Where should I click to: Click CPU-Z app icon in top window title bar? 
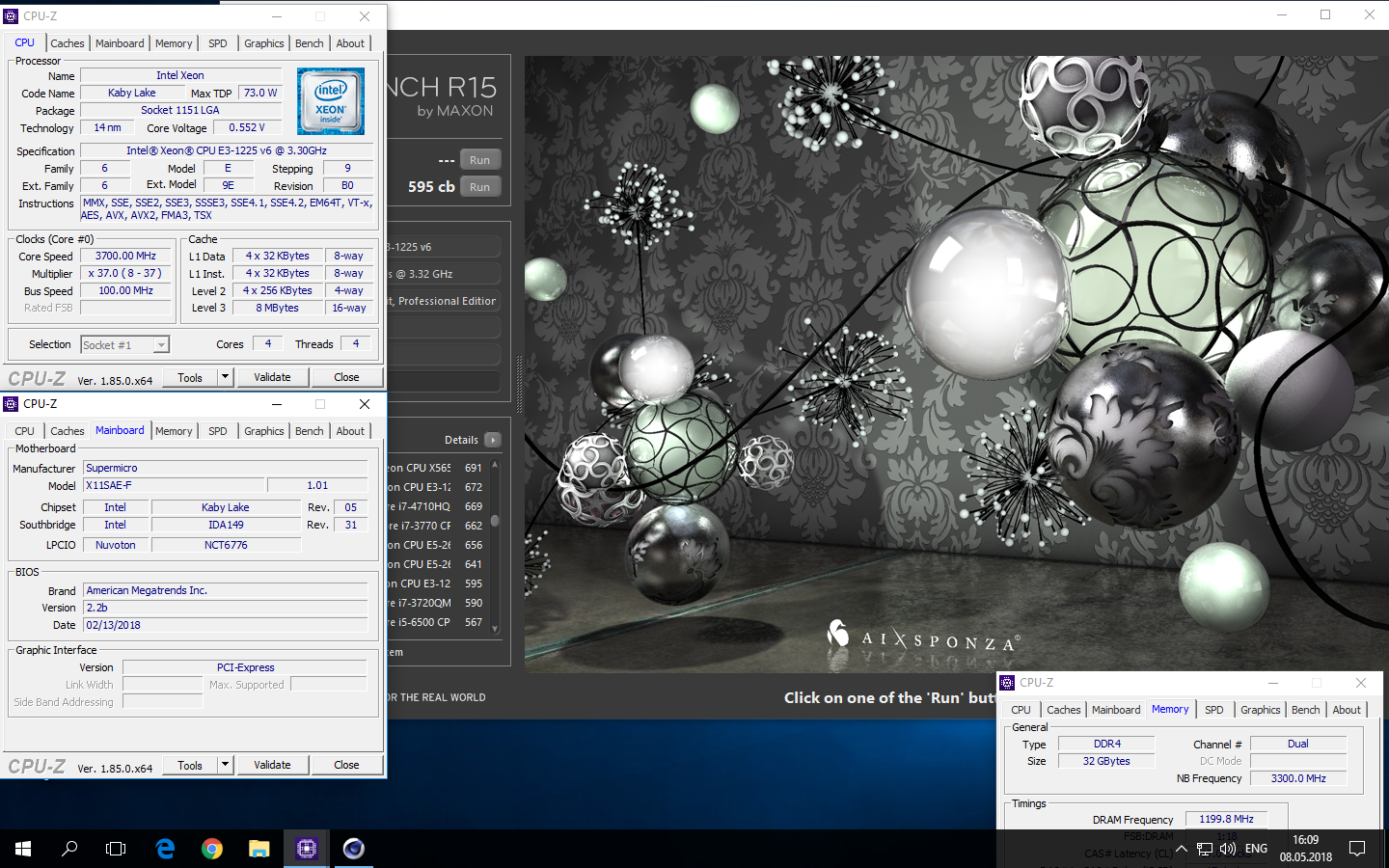pyautogui.click(x=11, y=16)
